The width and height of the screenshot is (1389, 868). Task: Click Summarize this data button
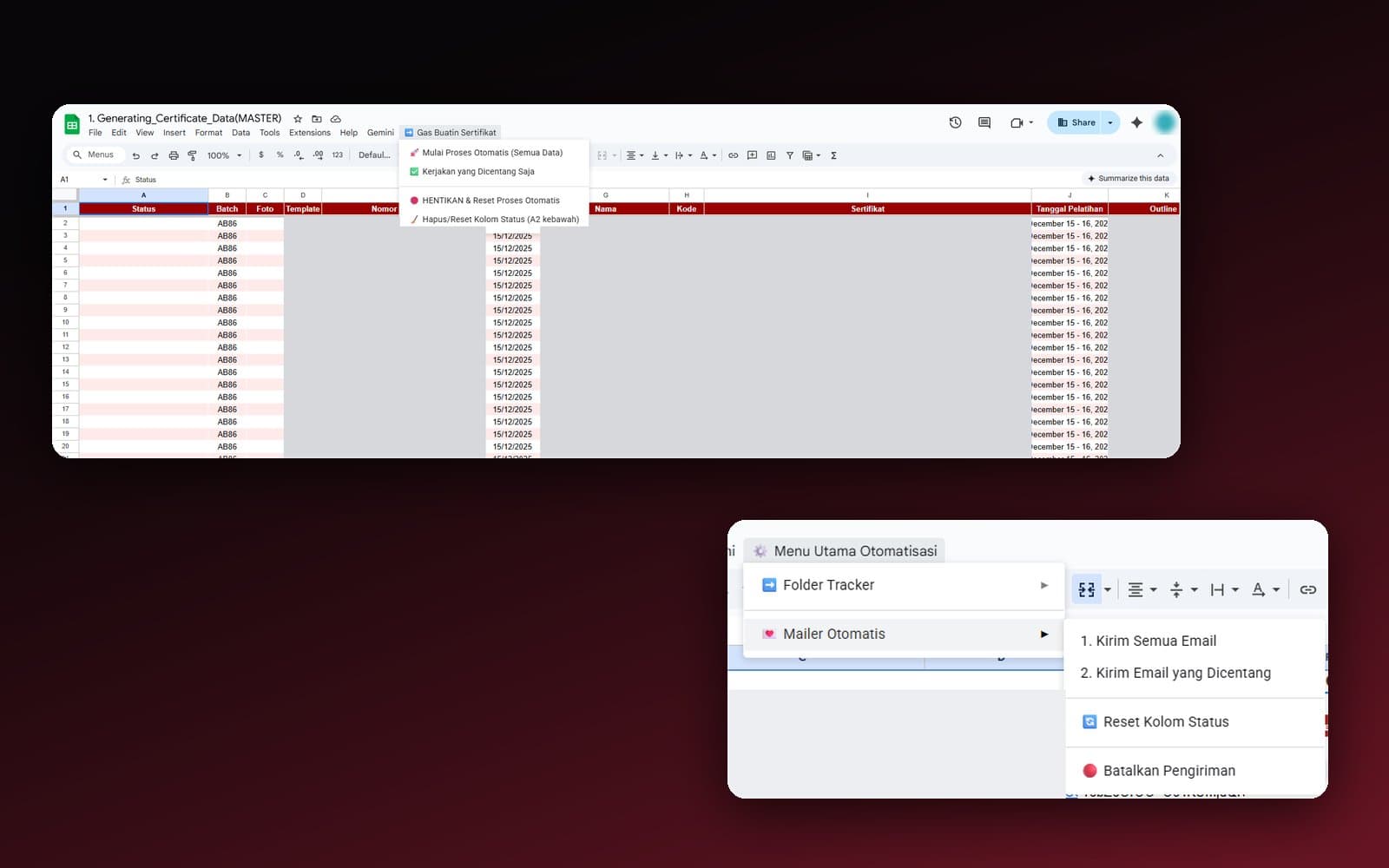point(1128,179)
